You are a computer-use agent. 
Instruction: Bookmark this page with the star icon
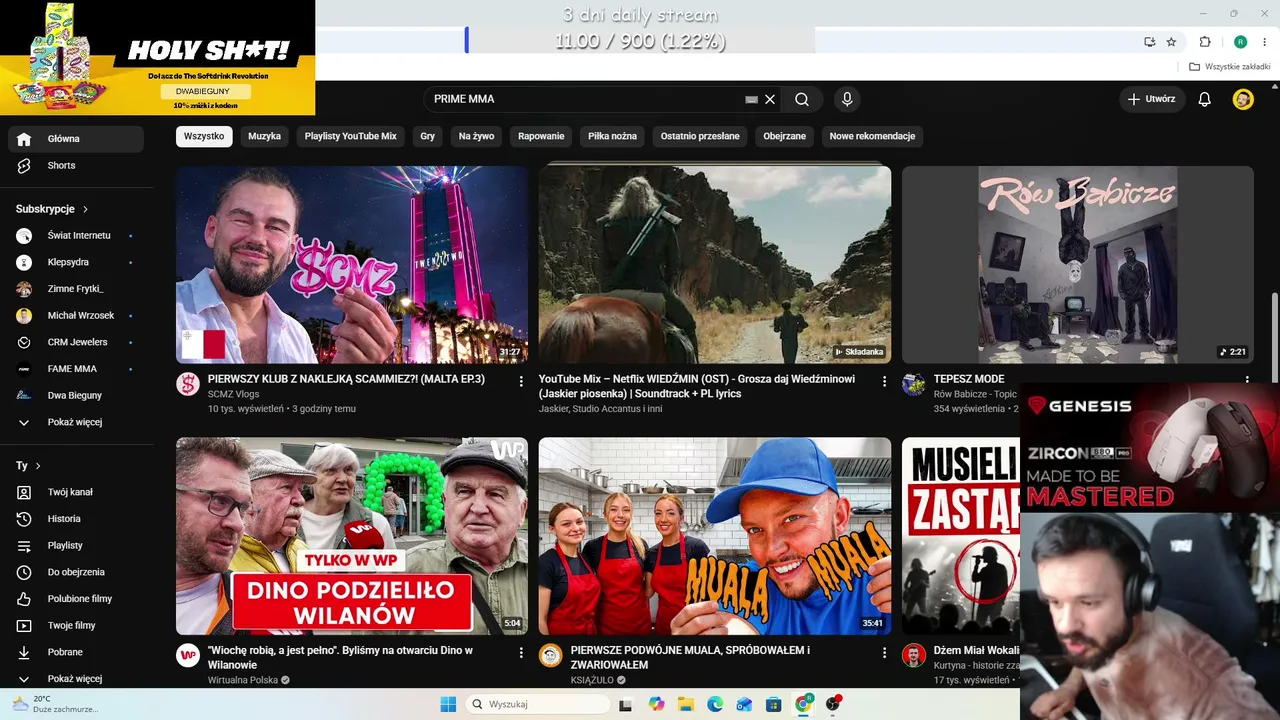coord(1171,42)
